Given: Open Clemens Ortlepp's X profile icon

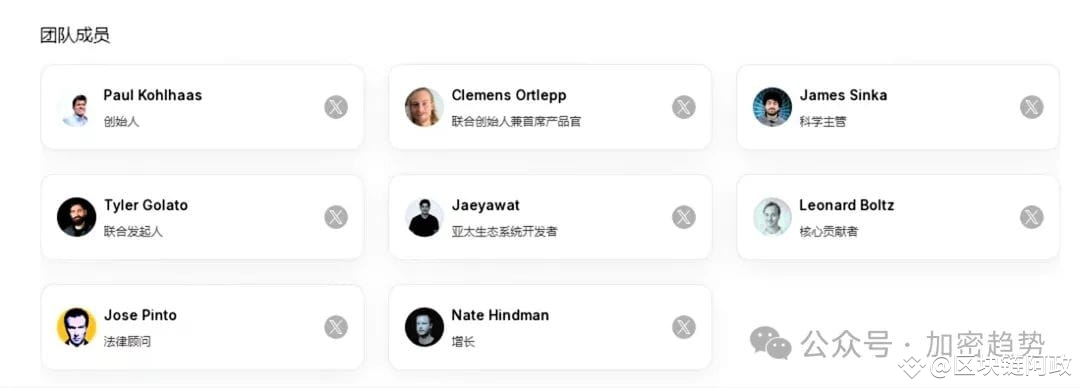Looking at the screenshot, I should [x=684, y=108].
